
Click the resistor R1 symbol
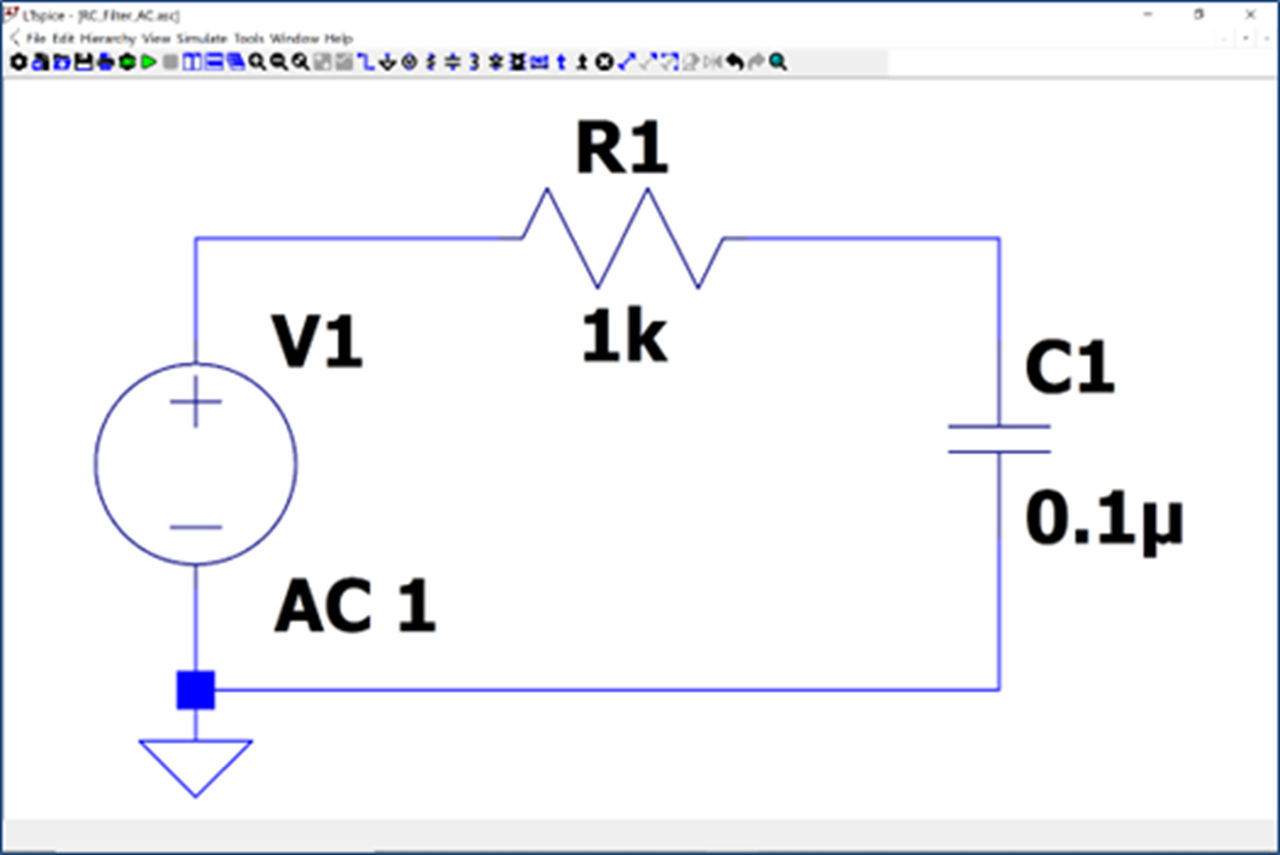click(x=622, y=238)
